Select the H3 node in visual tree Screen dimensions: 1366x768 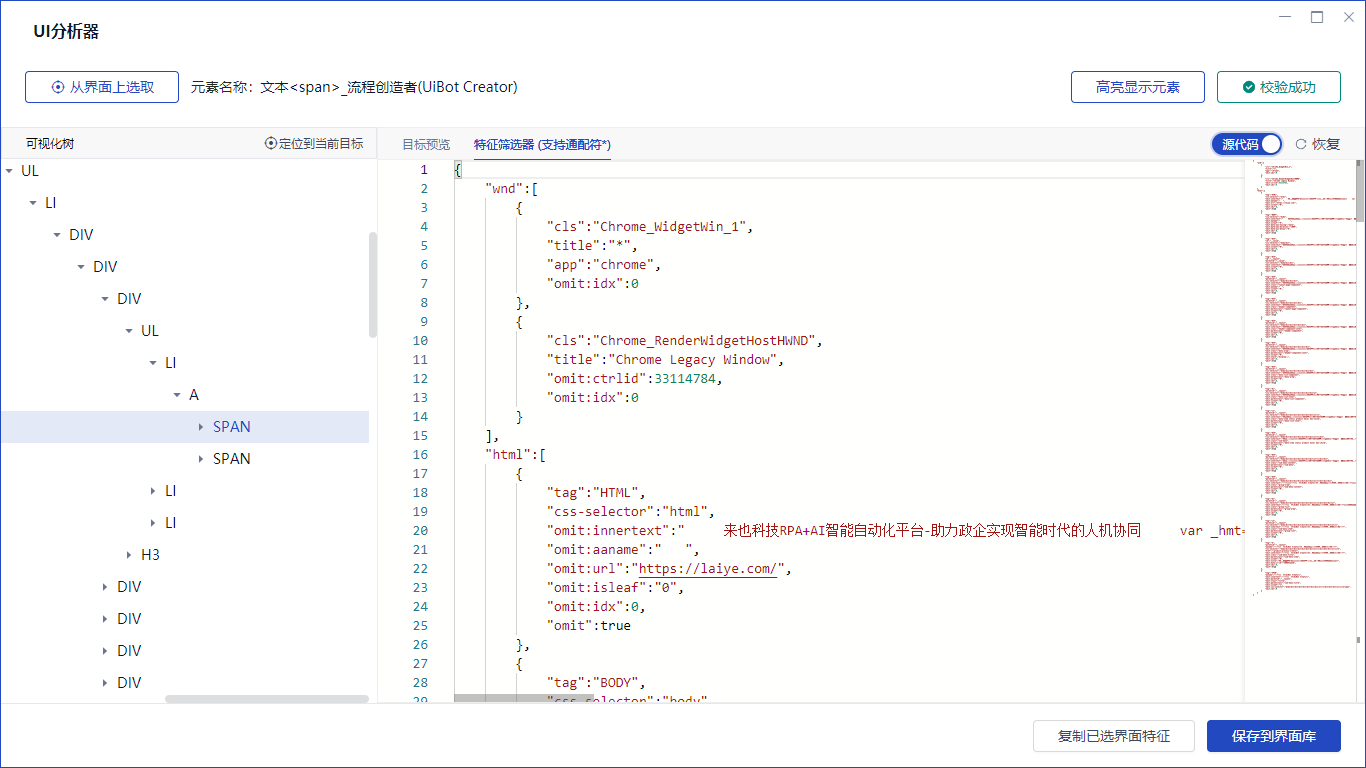point(150,555)
